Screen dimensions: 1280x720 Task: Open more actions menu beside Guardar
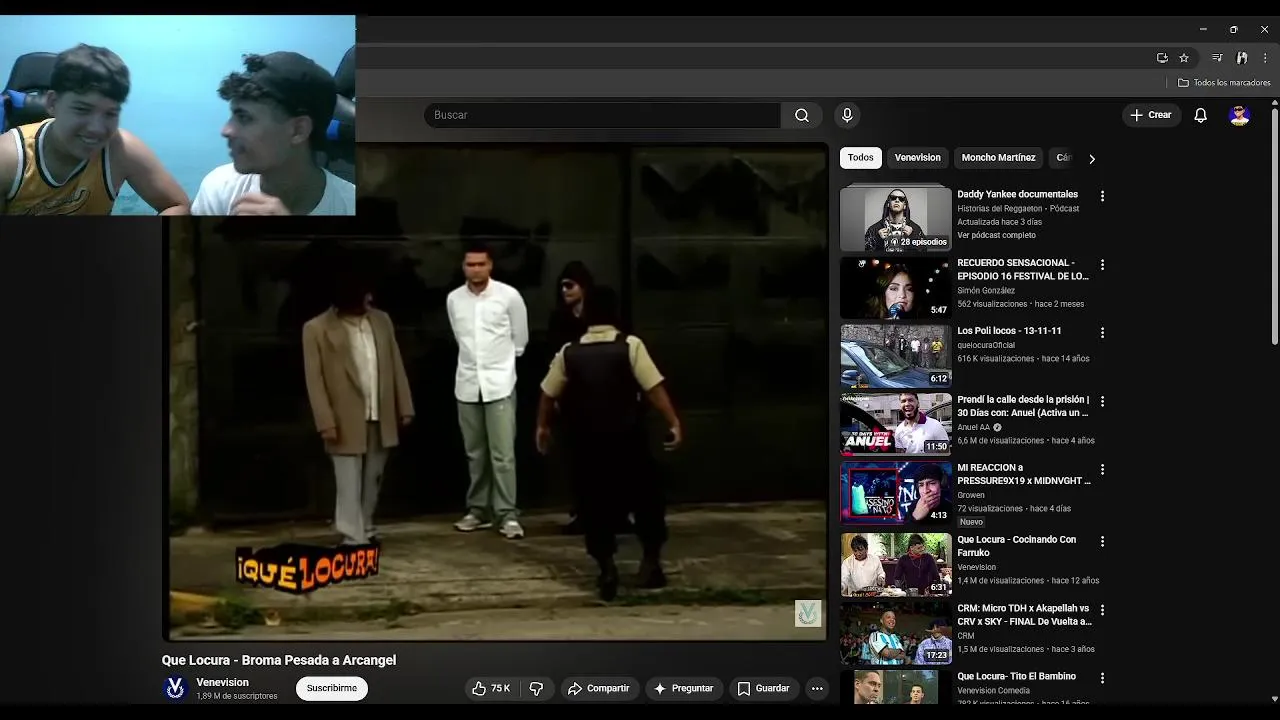pyautogui.click(x=817, y=688)
